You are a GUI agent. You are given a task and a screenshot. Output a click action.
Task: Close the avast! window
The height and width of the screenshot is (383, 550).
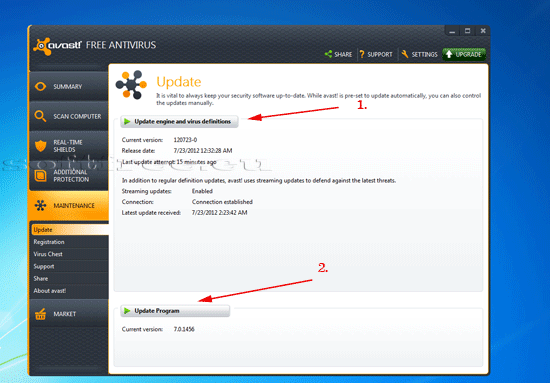483,31
